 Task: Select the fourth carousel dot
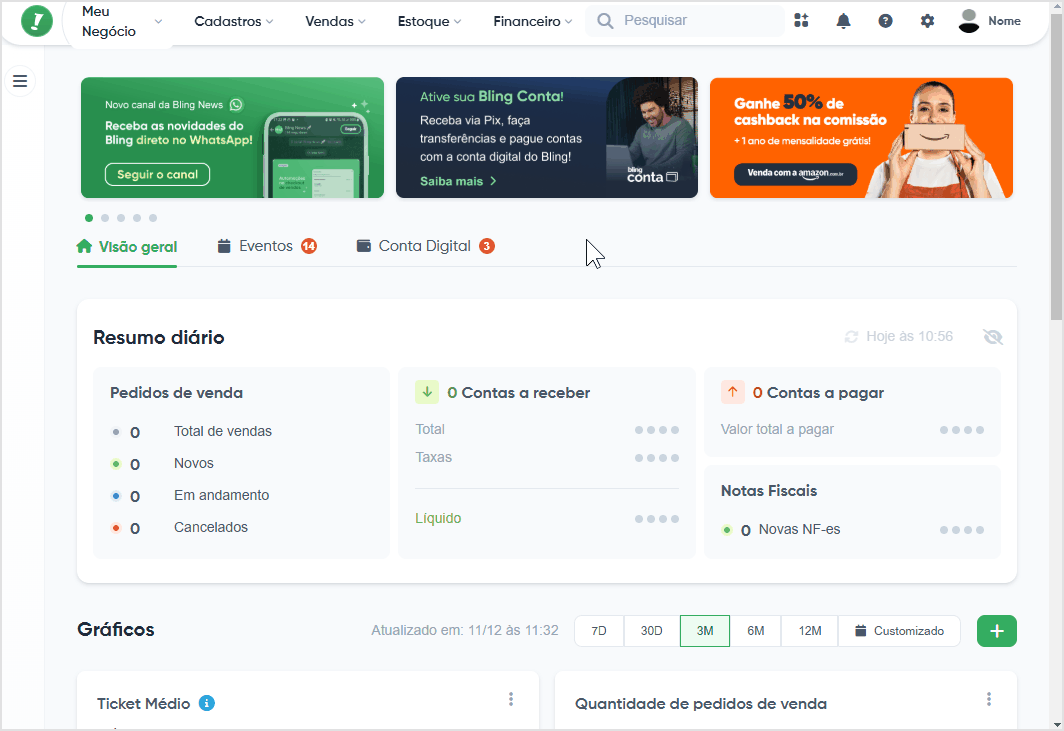point(137,218)
